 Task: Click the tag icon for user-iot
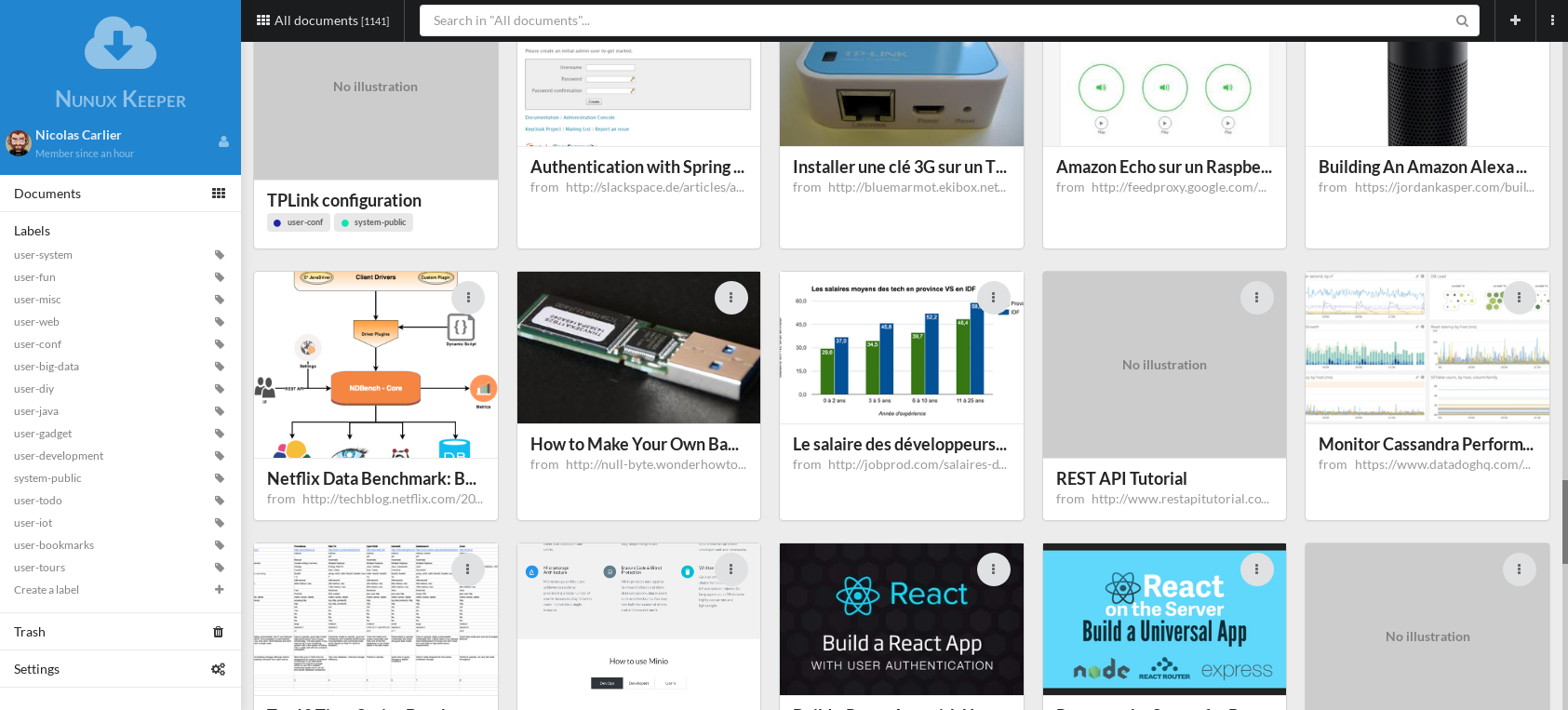click(220, 523)
